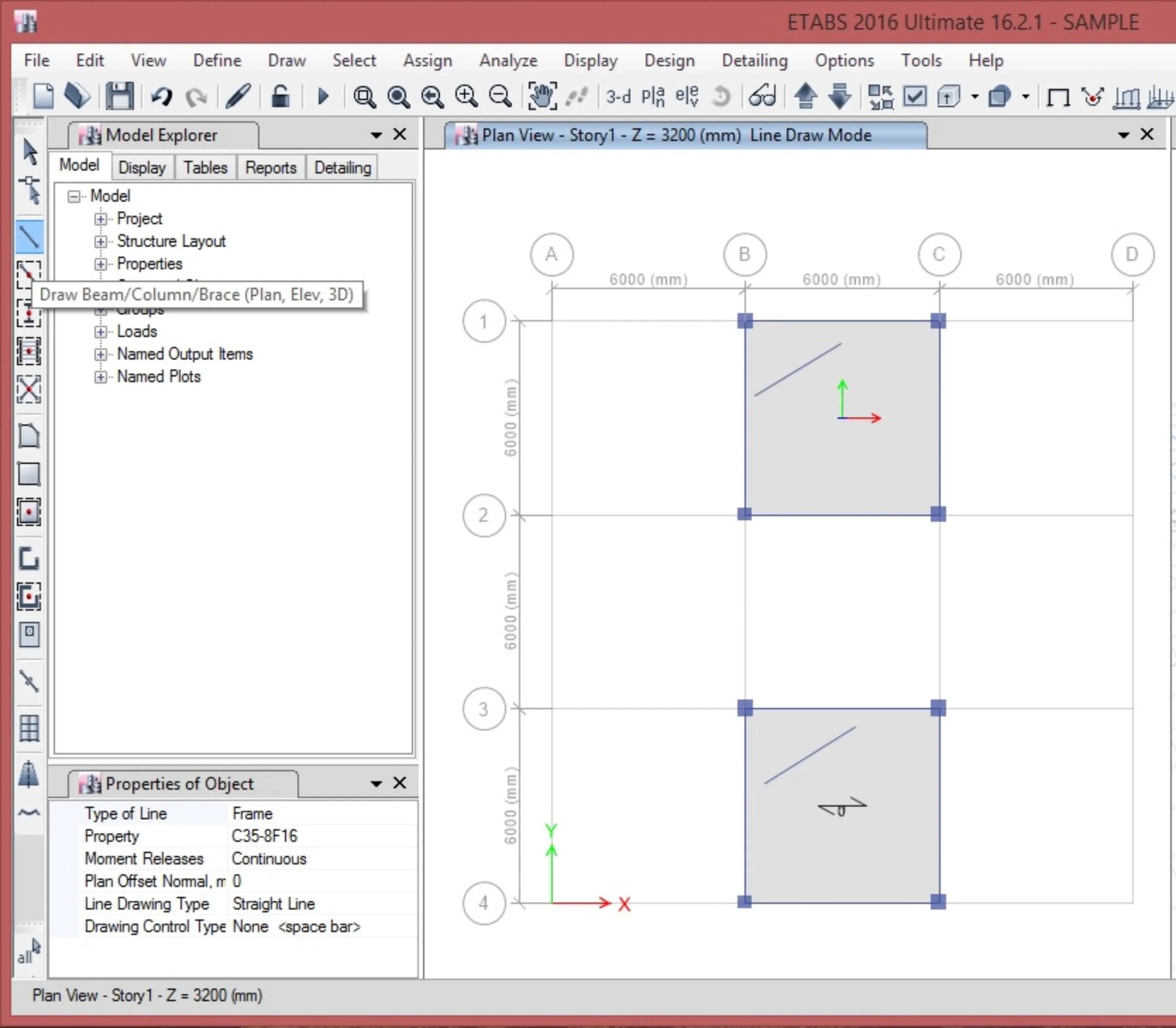Click the Undo arrow icon
The height and width of the screenshot is (1028, 1176).
click(x=162, y=96)
